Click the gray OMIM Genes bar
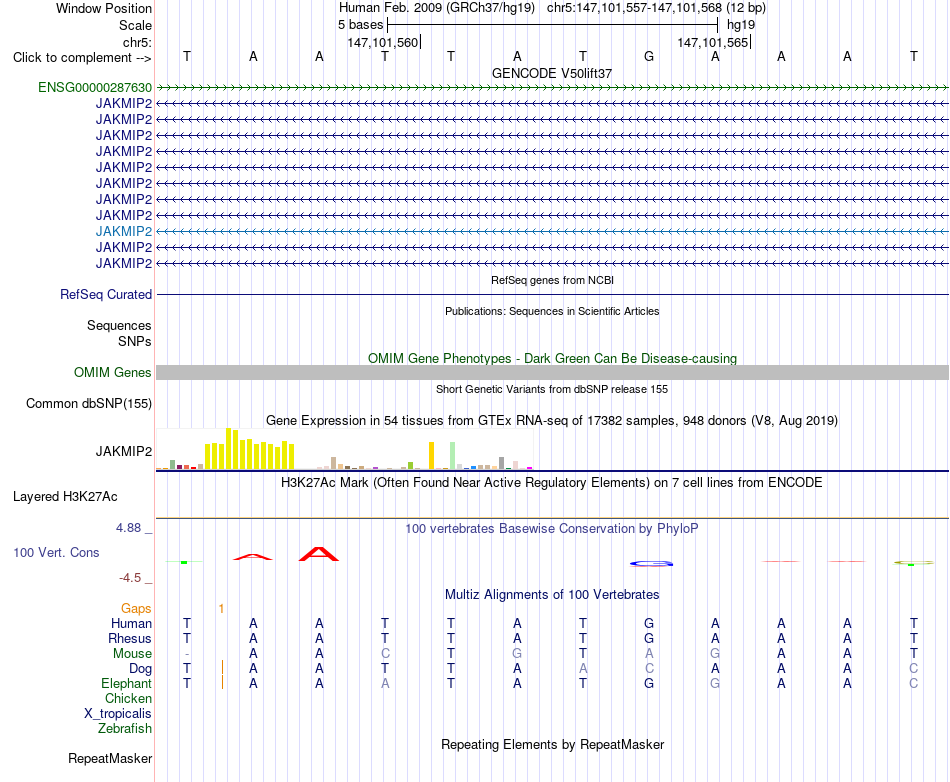 point(552,373)
